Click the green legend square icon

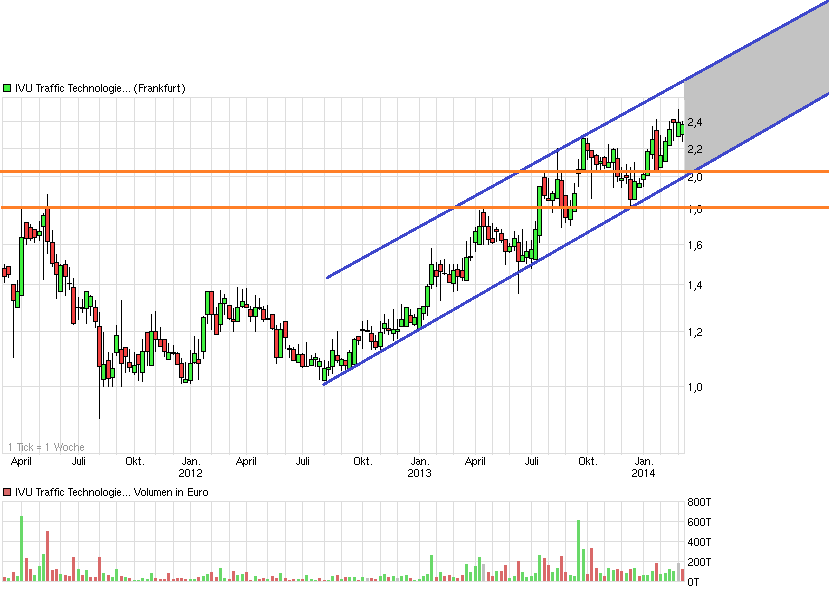click(x=7, y=89)
